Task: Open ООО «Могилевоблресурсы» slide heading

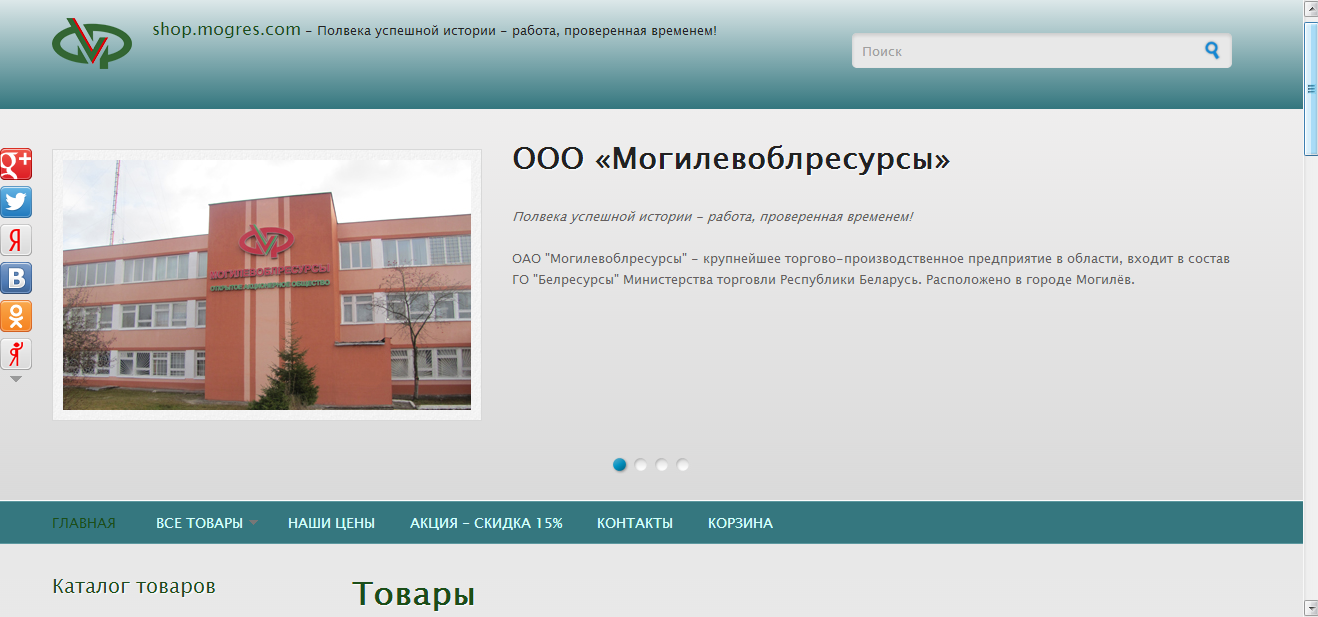Action: (731, 159)
